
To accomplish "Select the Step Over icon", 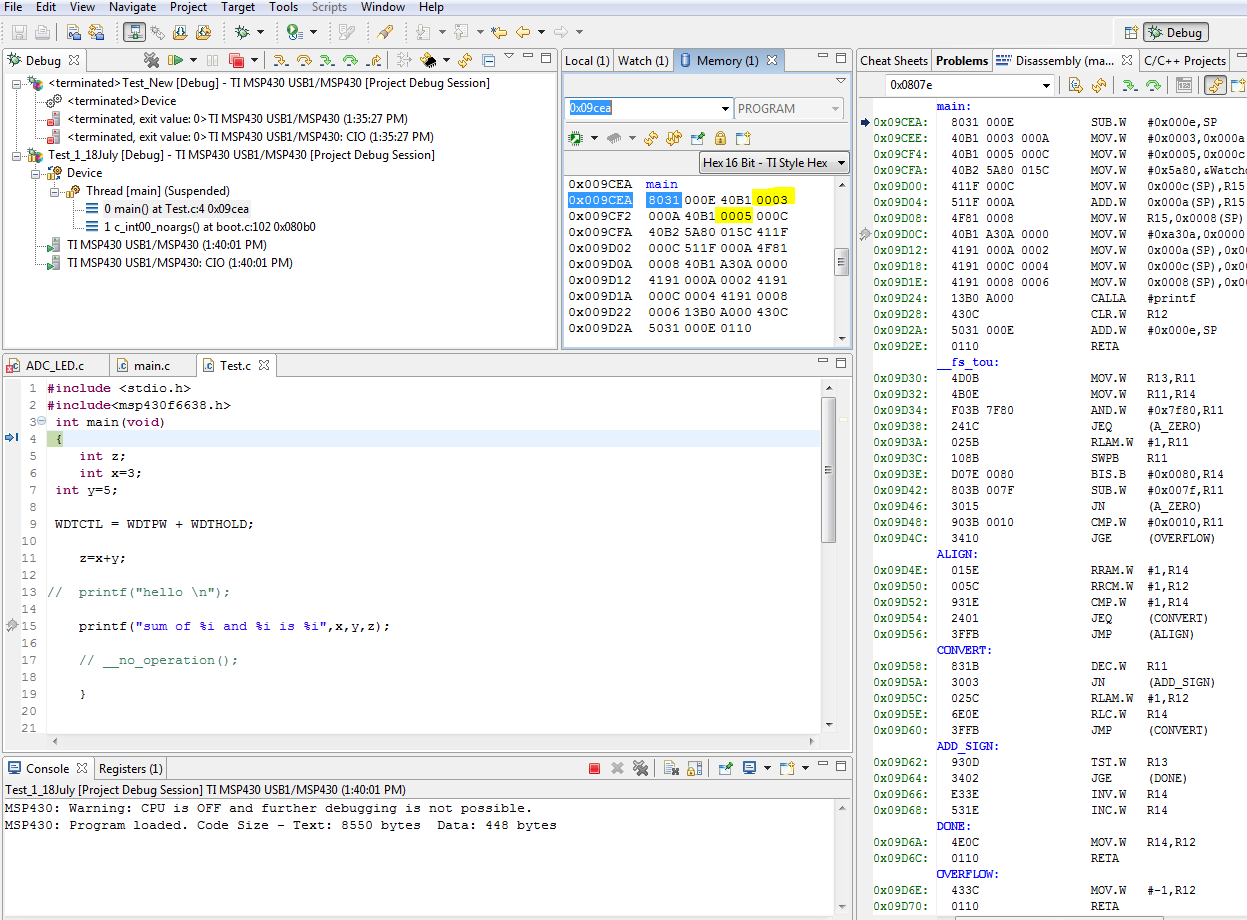I will click(x=304, y=59).
